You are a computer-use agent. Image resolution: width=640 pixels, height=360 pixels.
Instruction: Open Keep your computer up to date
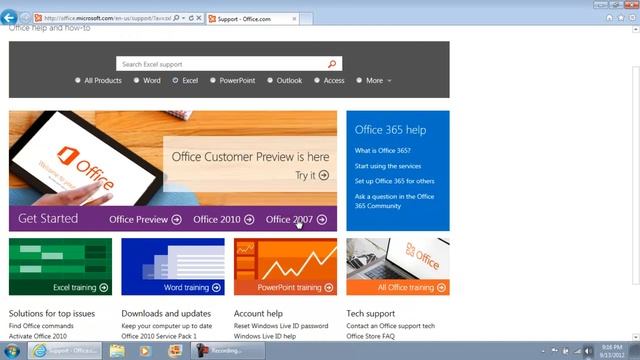tap(167, 326)
